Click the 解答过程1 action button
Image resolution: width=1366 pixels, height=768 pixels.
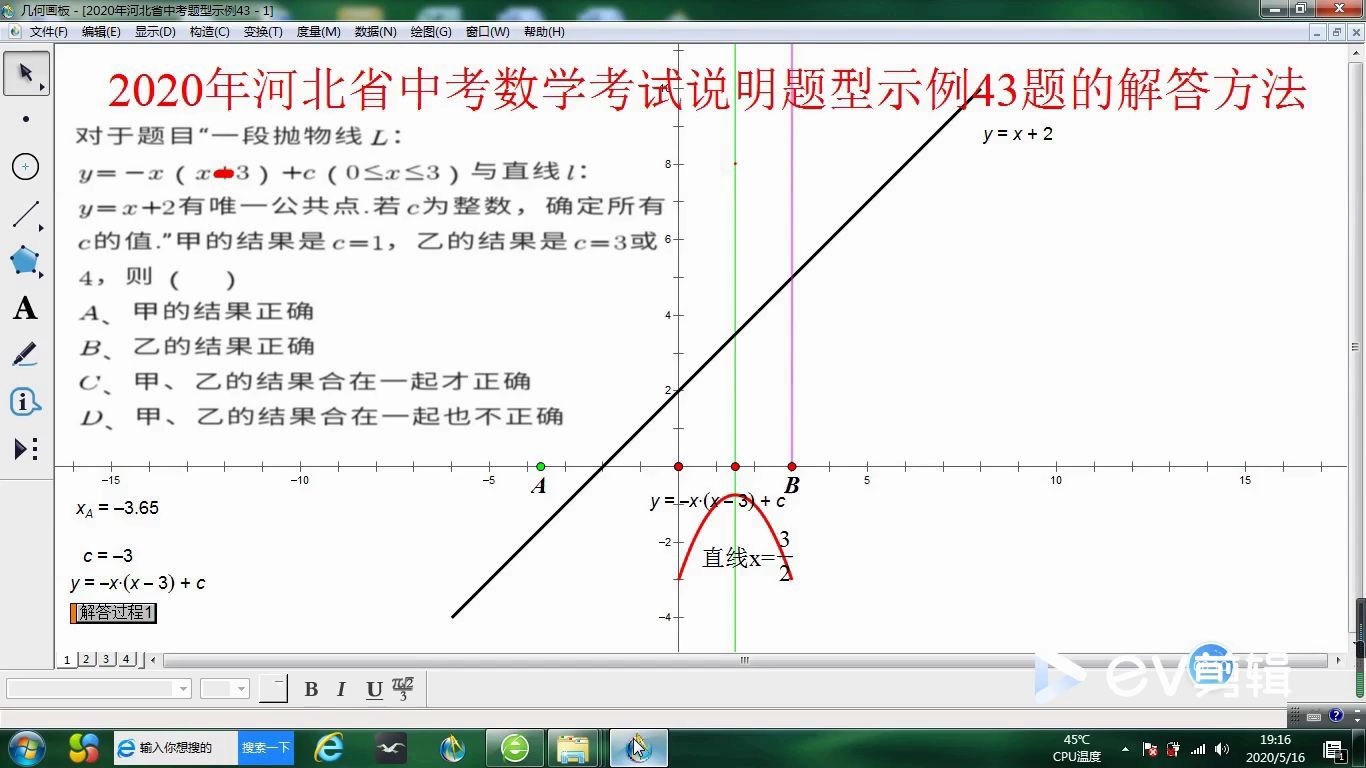click(x=112, y=613)
